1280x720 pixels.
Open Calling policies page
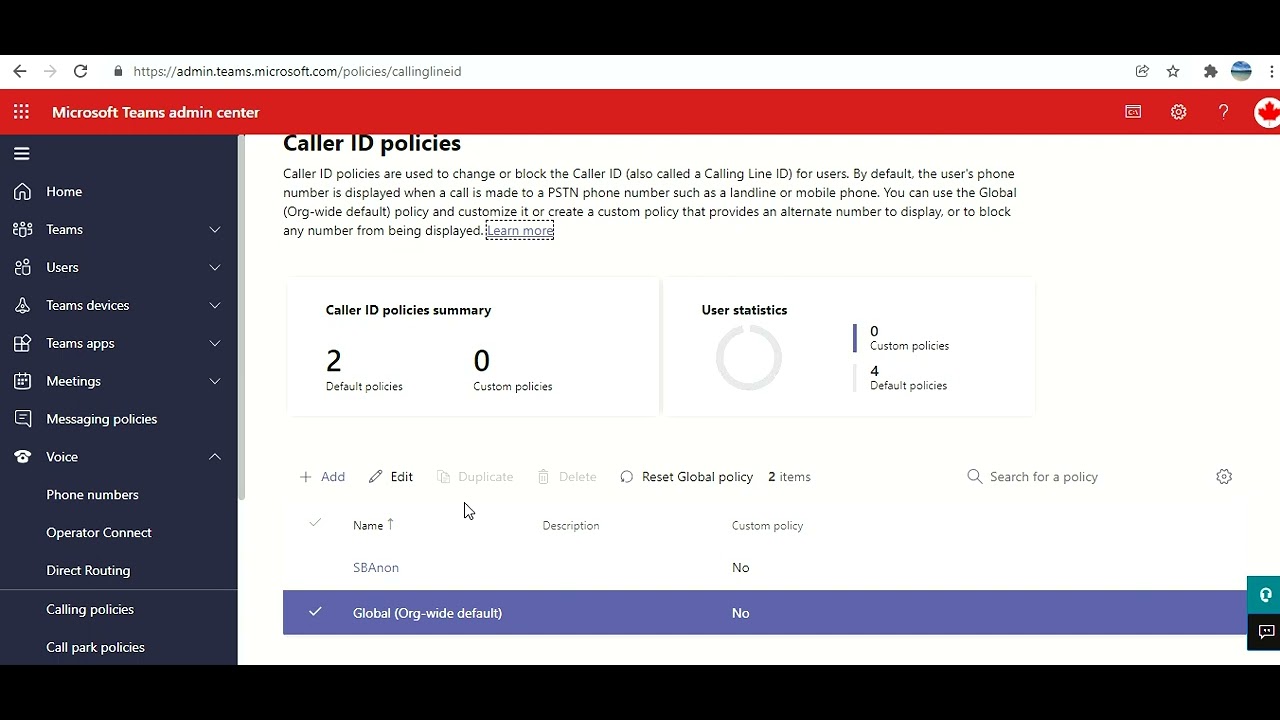click(90, 609)
